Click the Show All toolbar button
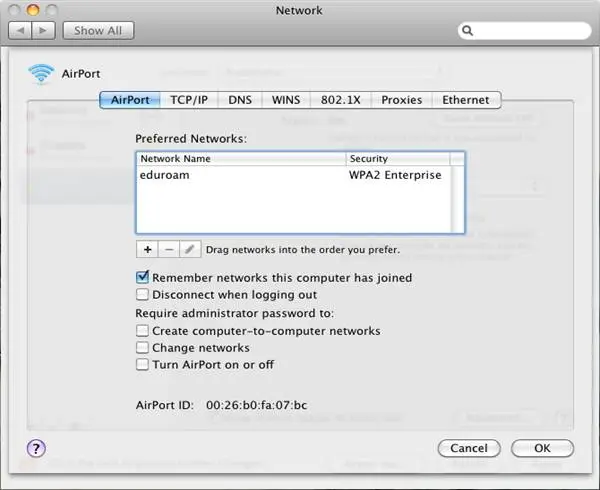The height and width of the screenshot is (490, 600). pyautogui.click(x=98, y=31)
